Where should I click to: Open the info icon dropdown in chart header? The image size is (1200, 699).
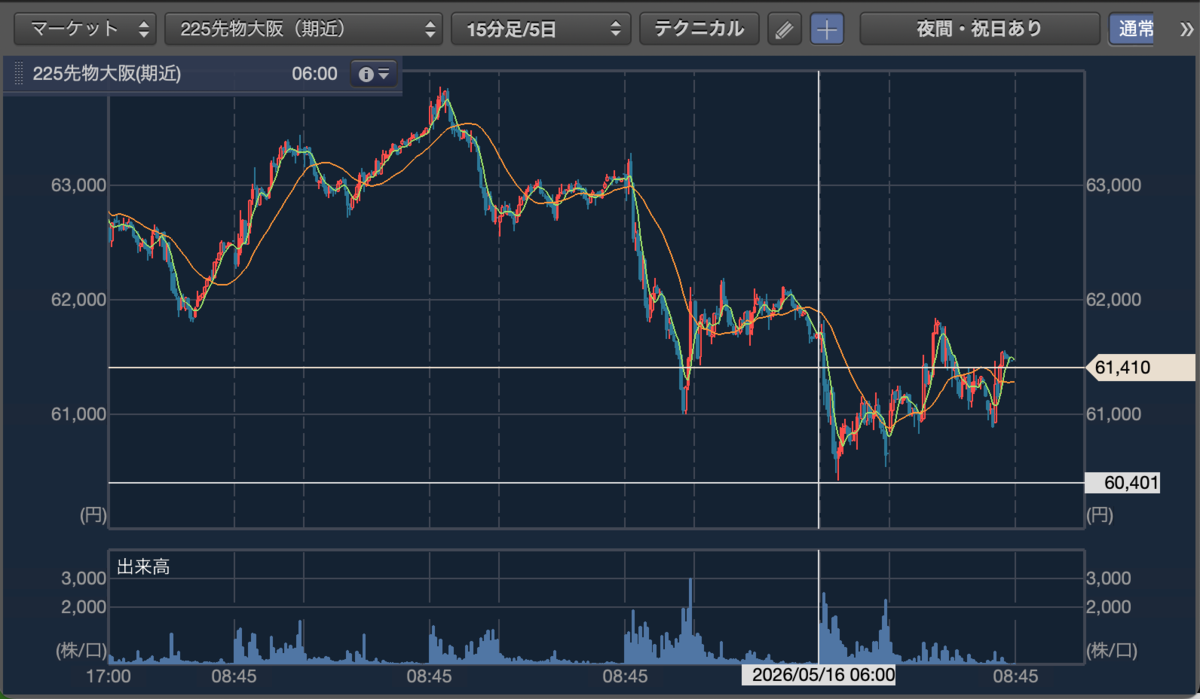pyautogui.click(x=373, y=74)
